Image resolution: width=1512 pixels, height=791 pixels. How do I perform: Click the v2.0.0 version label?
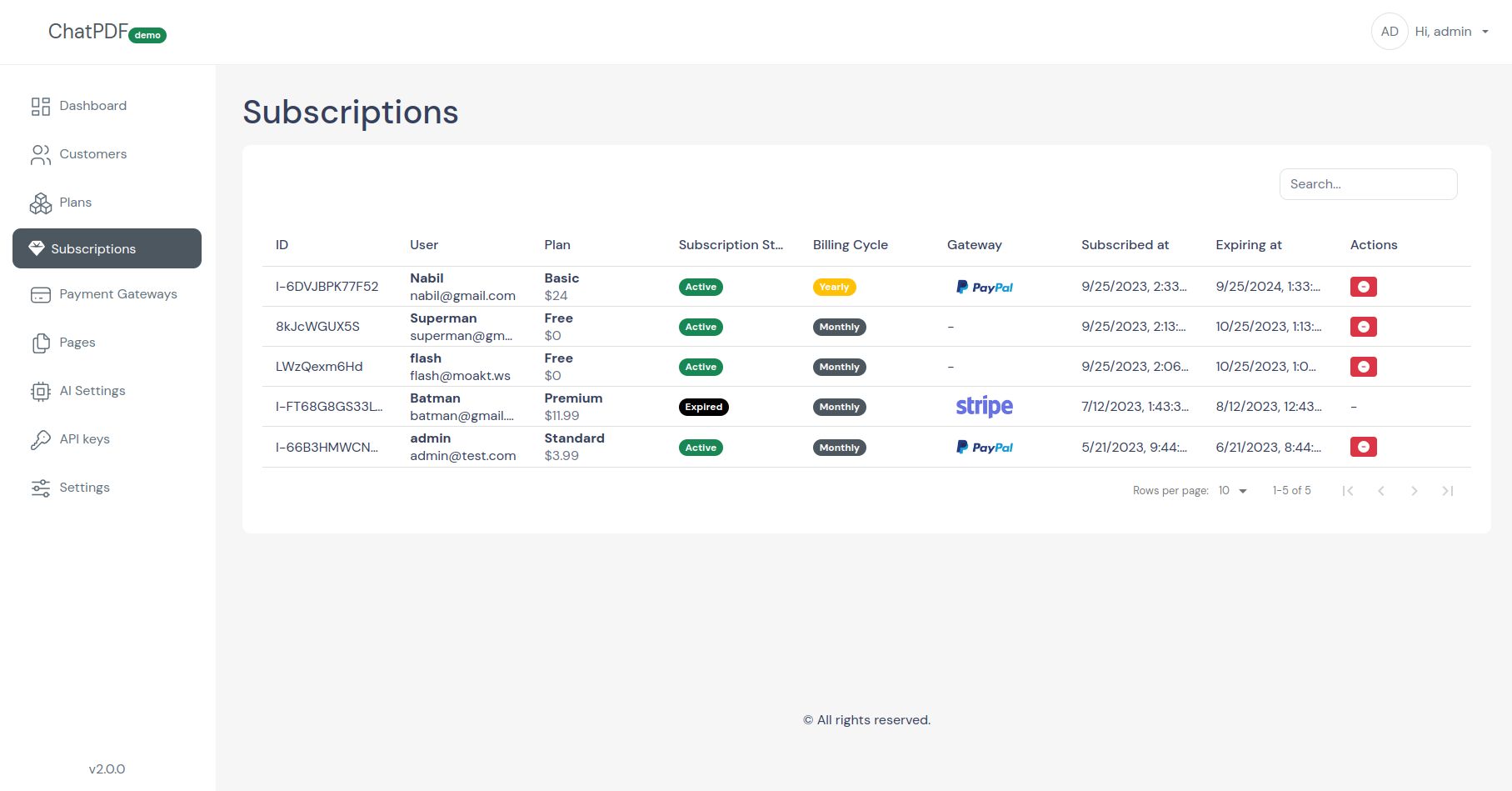coord(107,769)
